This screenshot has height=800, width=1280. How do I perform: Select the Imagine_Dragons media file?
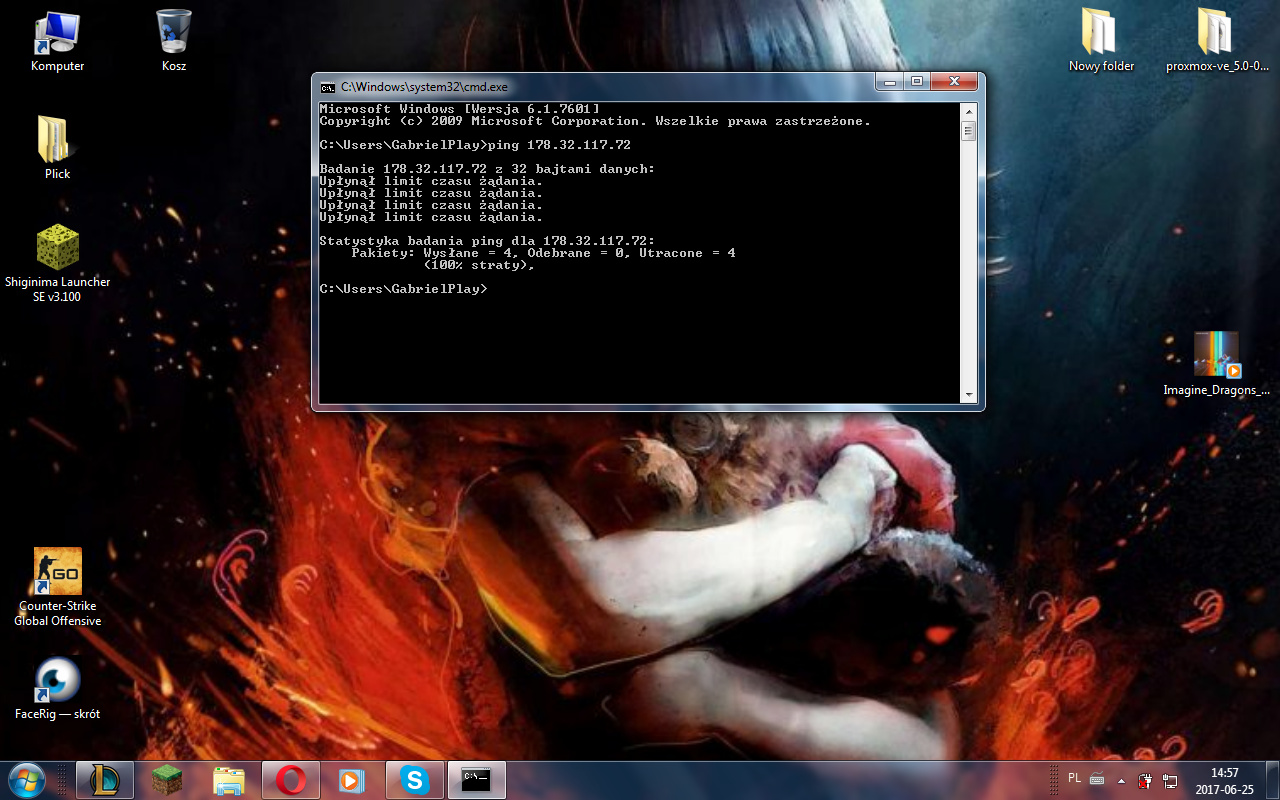click(1216, 354)
